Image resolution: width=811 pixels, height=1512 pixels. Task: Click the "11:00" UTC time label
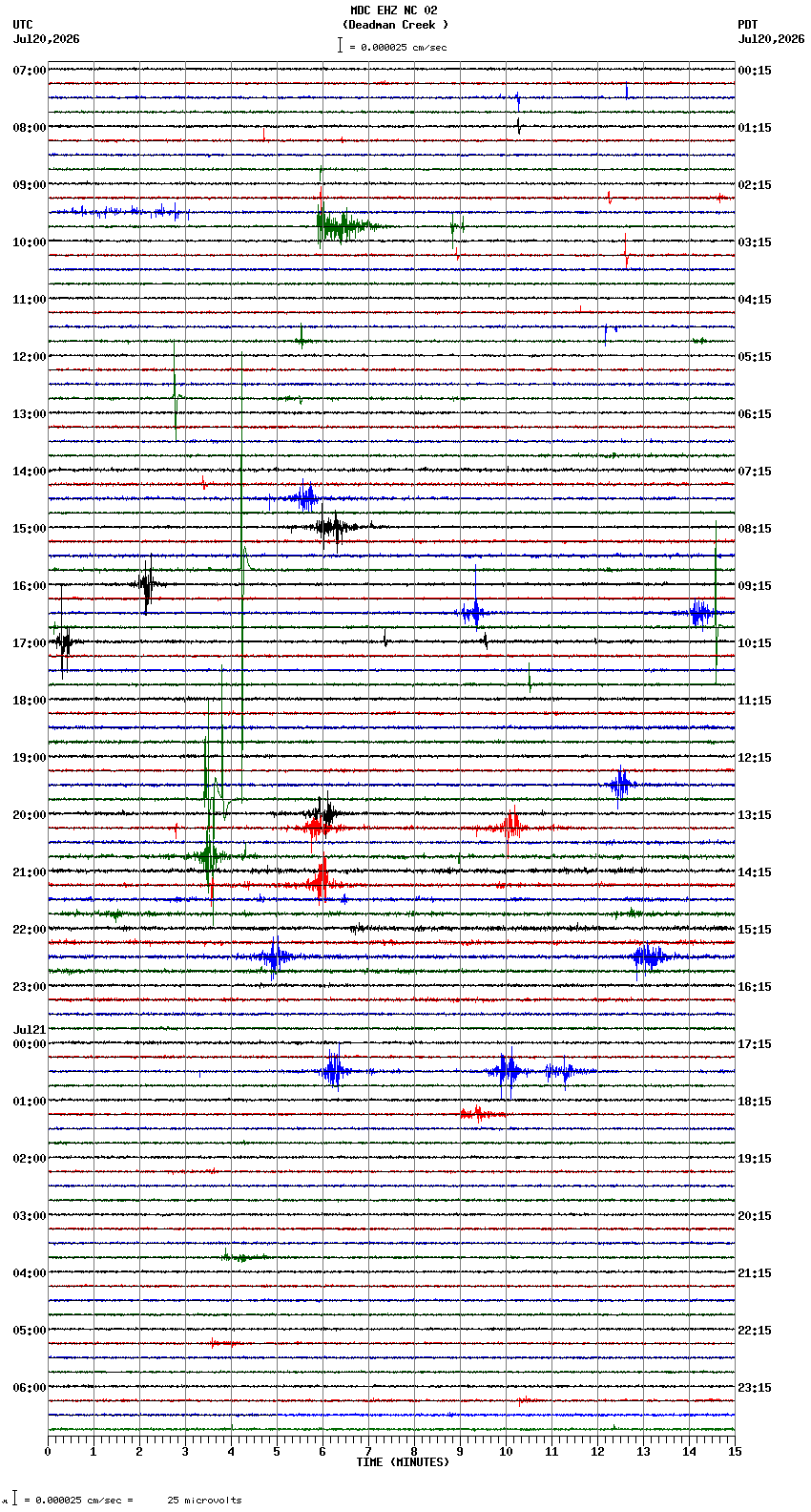point(30,300)
